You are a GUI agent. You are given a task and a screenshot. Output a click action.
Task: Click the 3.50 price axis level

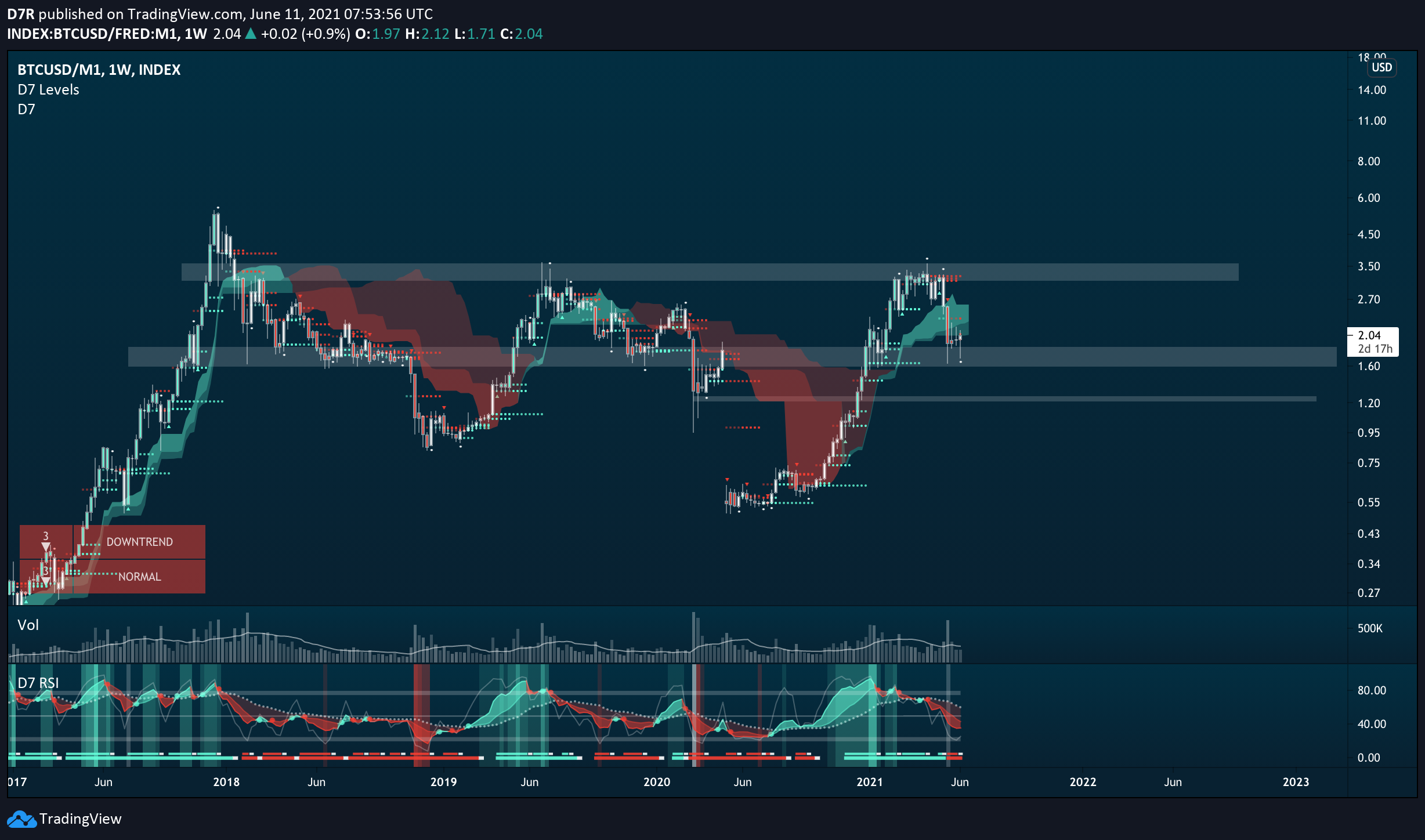1369,266
